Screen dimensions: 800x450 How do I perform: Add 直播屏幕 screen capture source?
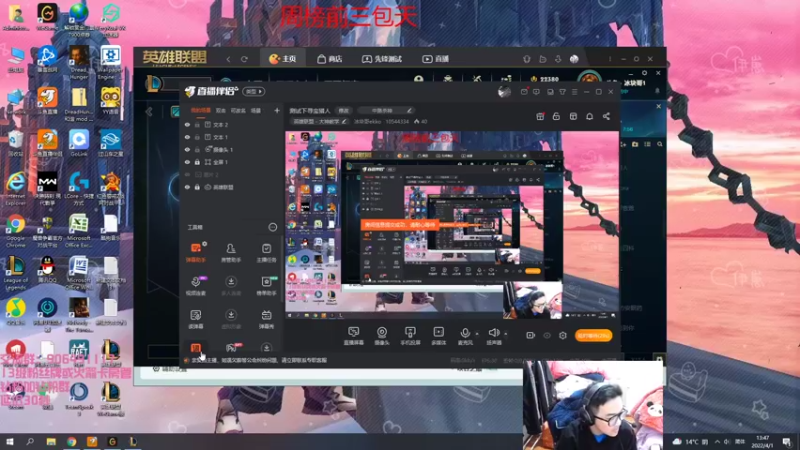coord(354,336)
